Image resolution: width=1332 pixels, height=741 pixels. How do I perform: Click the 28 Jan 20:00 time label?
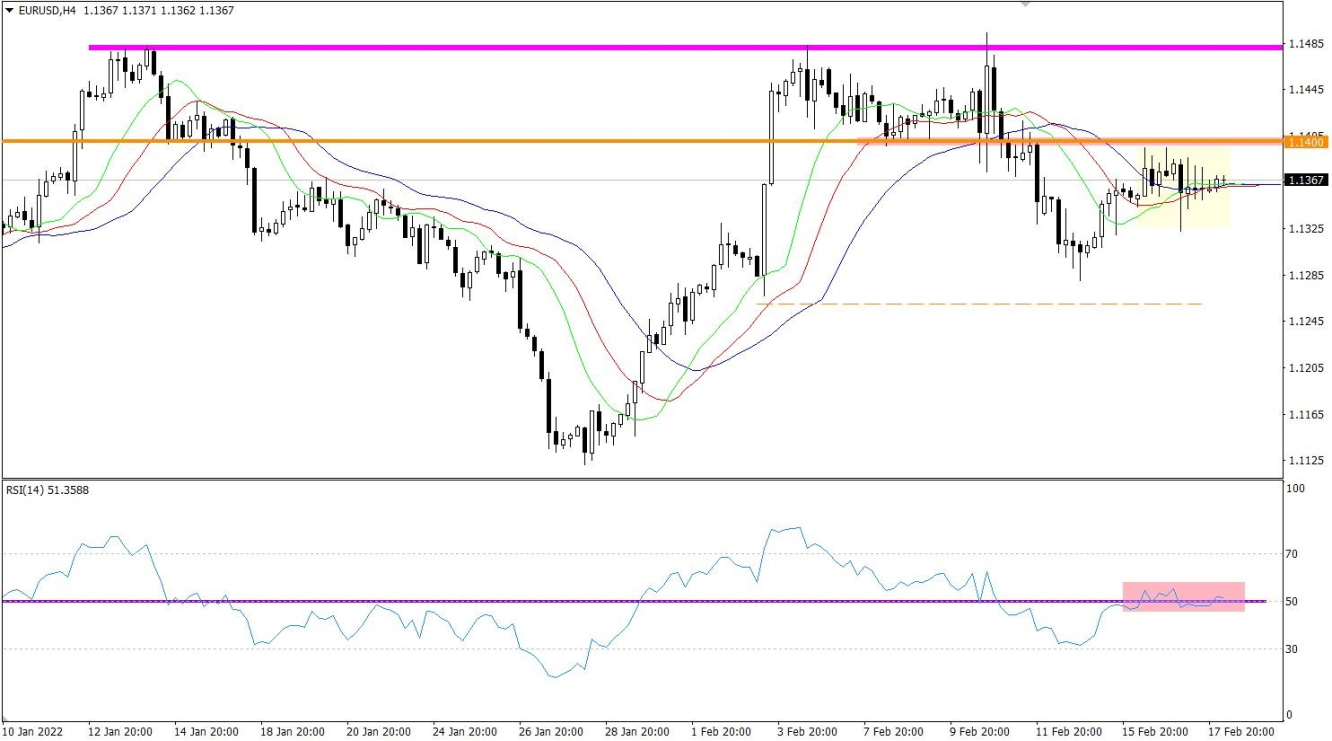[x=639, y=732]
